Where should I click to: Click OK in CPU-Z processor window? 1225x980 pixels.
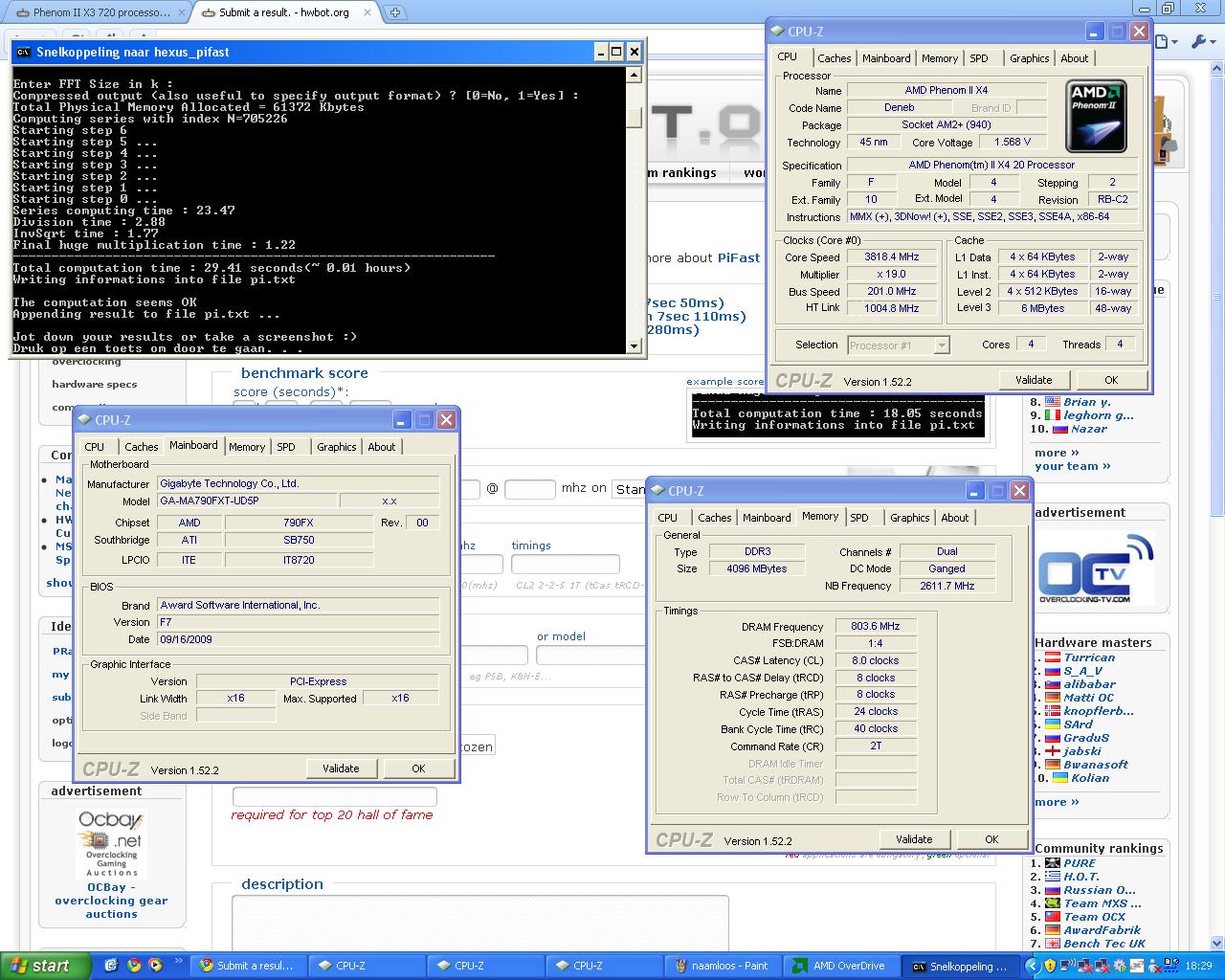click(x=1111, y=380)
